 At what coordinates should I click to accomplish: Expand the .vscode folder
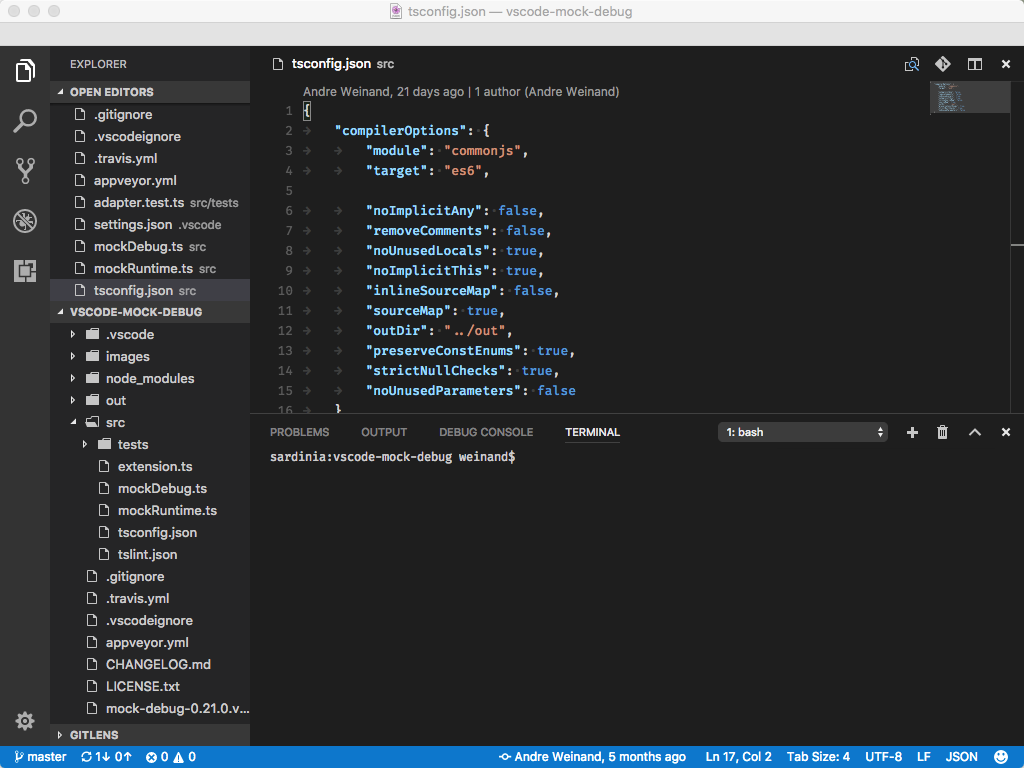point(150,334)
